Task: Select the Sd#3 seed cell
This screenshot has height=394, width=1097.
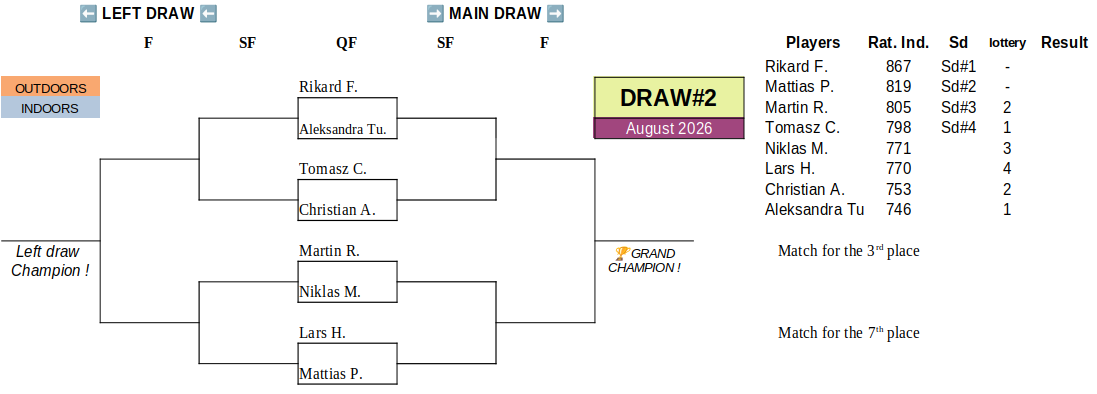Action: pyautogui.click(x=958, y=108)
